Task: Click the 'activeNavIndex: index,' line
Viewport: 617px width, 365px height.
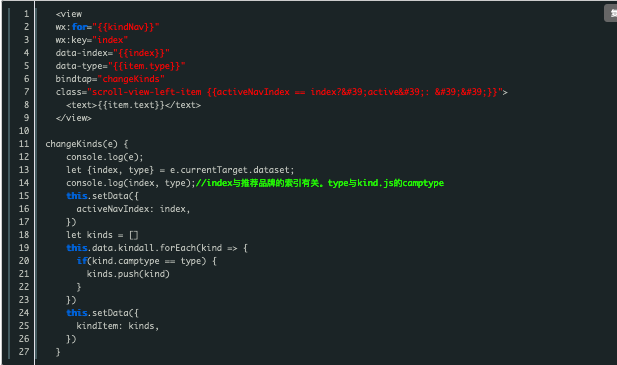Action: [x=133, y=209]
